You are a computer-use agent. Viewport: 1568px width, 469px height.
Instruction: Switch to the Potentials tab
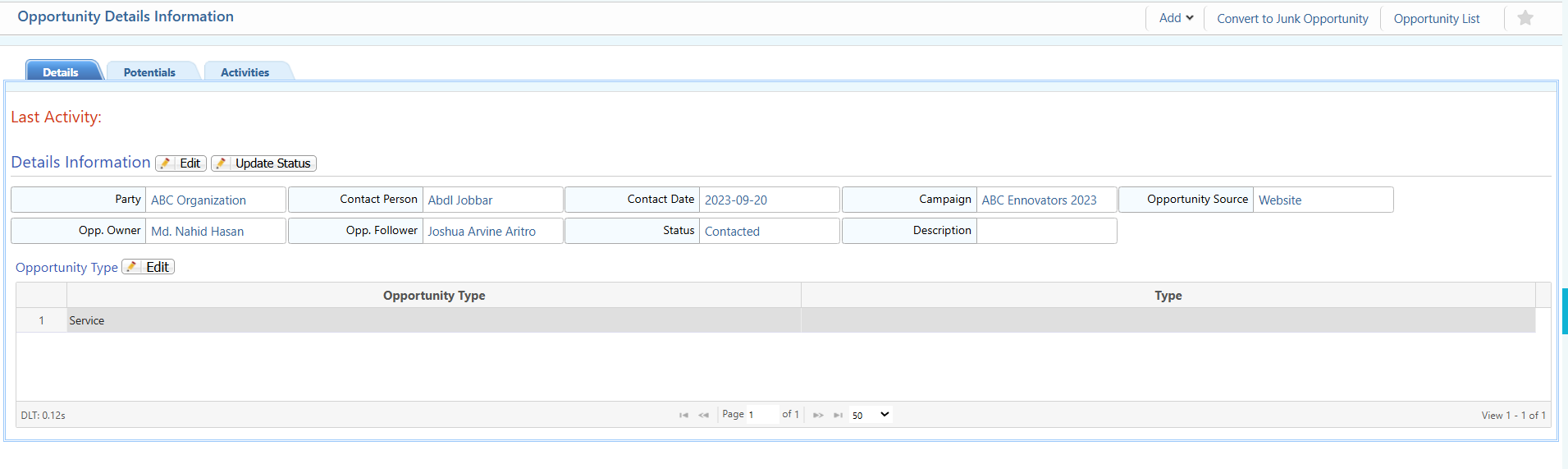click(149, 72)
